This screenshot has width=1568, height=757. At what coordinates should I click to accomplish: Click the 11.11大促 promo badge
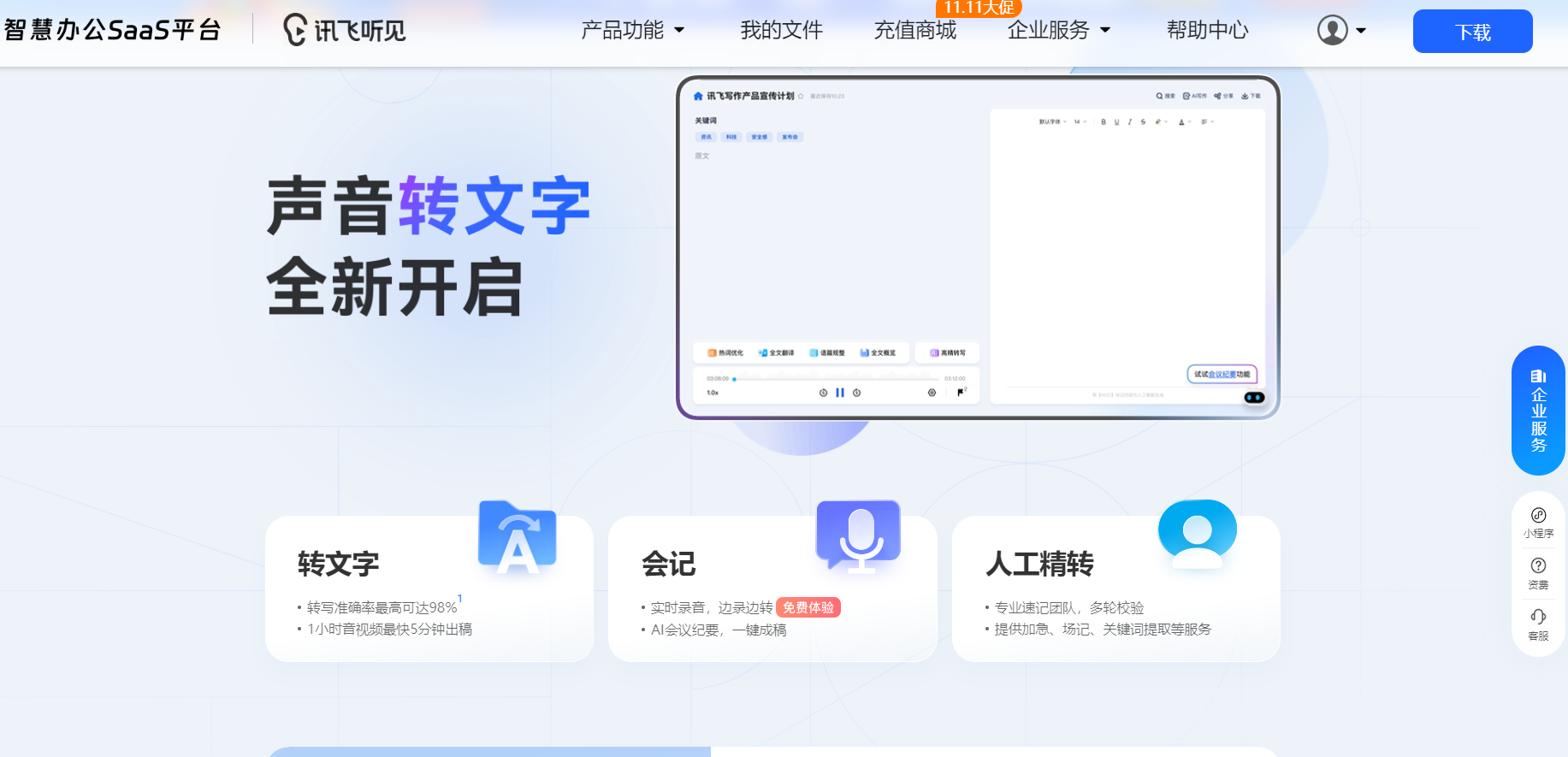pos(979,8)
